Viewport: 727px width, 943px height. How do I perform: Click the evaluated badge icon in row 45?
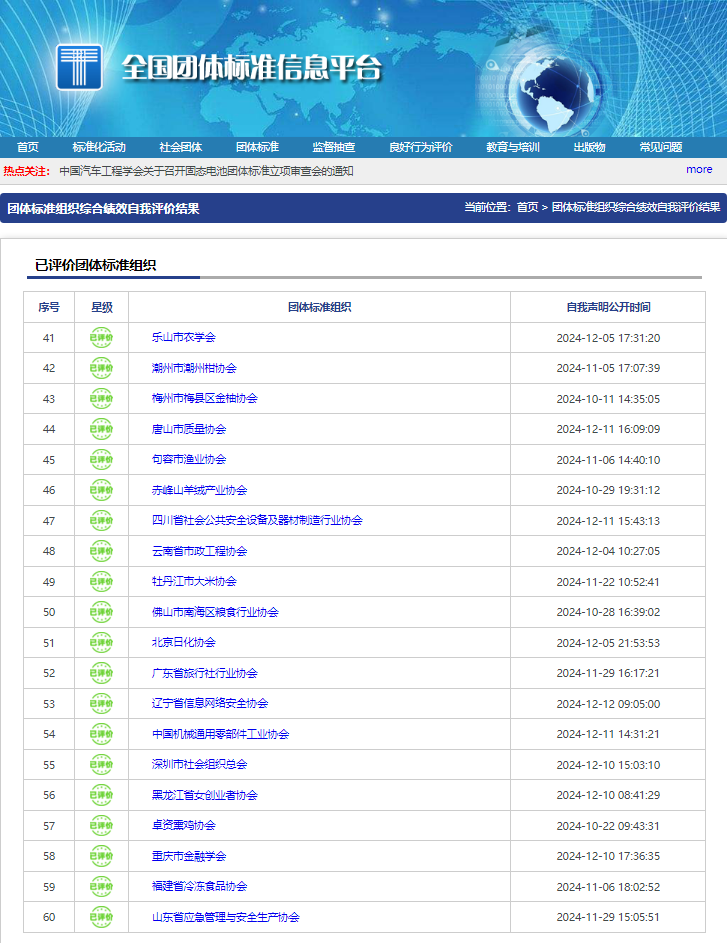101,459
